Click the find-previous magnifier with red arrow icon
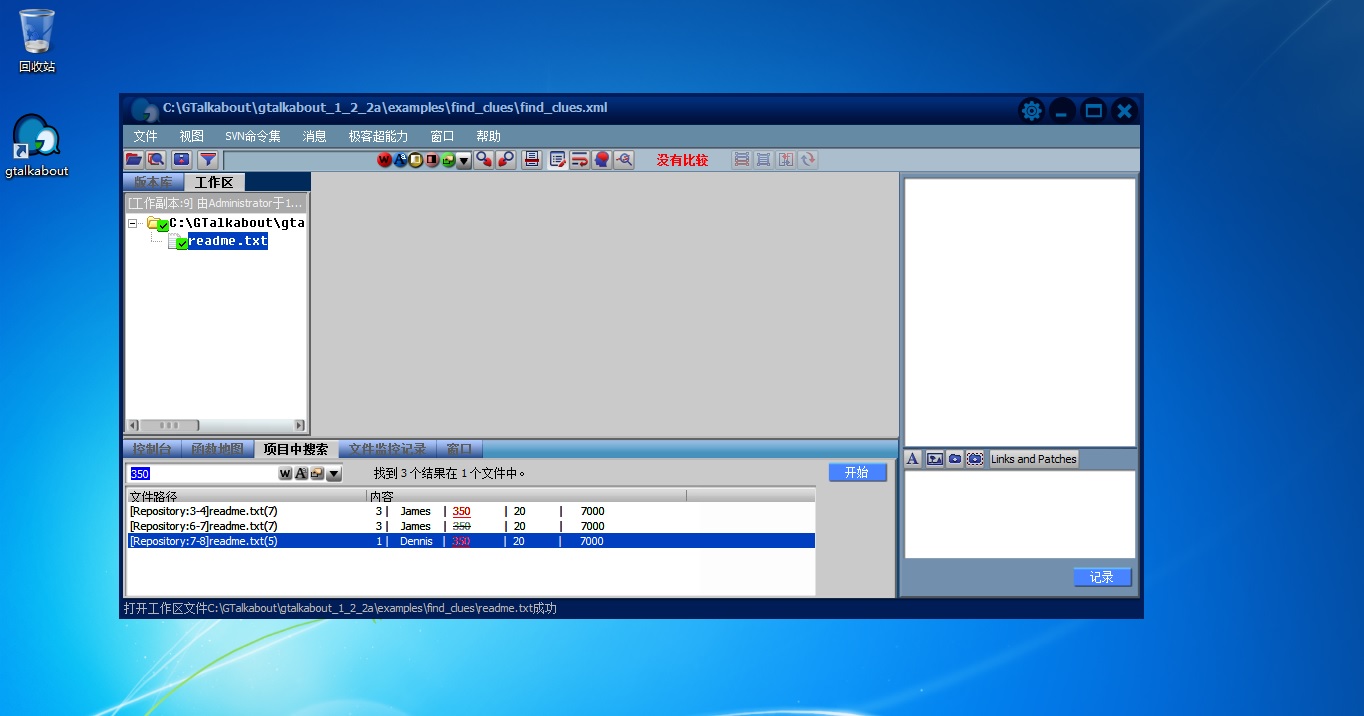Image resolution: width=1364 pixels, height=716 pixels. [x=506, y=159]
